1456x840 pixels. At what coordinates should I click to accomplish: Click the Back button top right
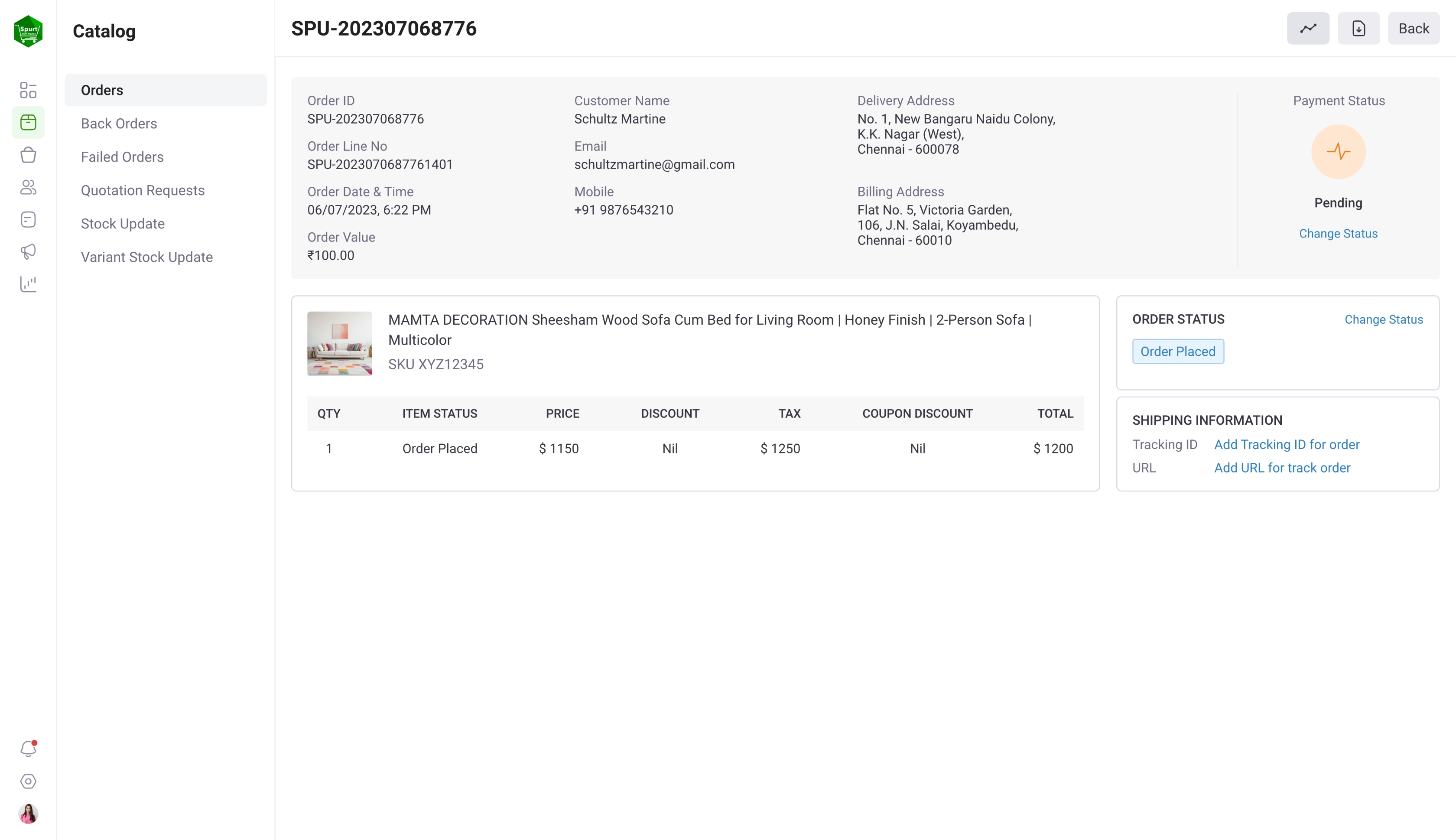pyautogui.click(x=1414, y=28)
